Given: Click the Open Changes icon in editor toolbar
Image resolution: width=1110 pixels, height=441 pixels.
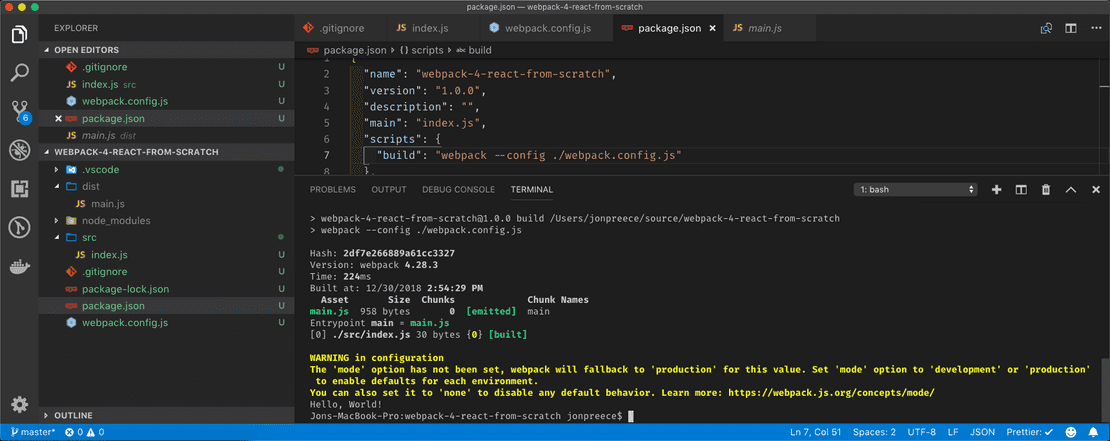Looking at the screenshot, I should point(1046,29).
